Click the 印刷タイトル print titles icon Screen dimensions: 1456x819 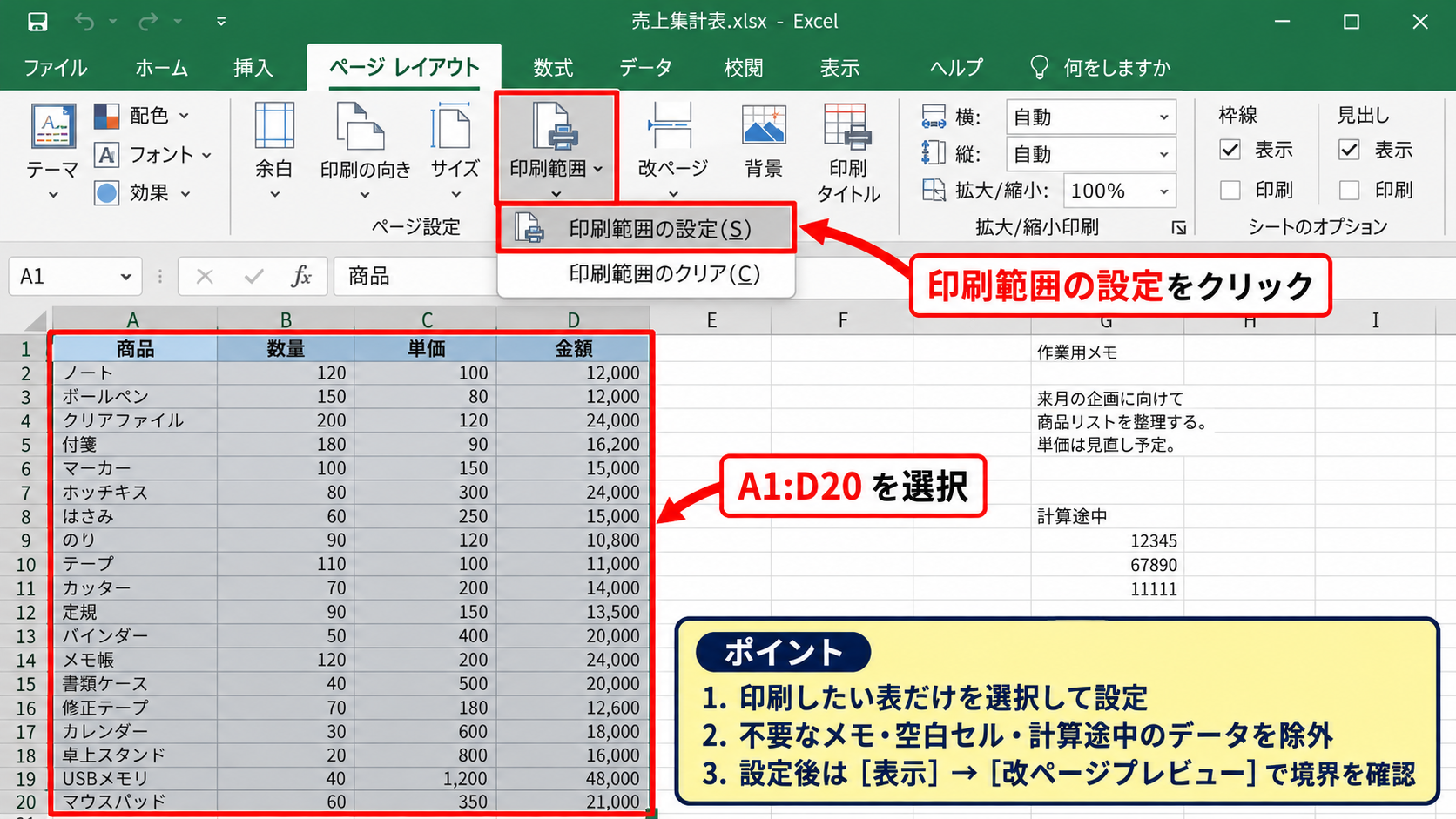click(x=847, y=126)
